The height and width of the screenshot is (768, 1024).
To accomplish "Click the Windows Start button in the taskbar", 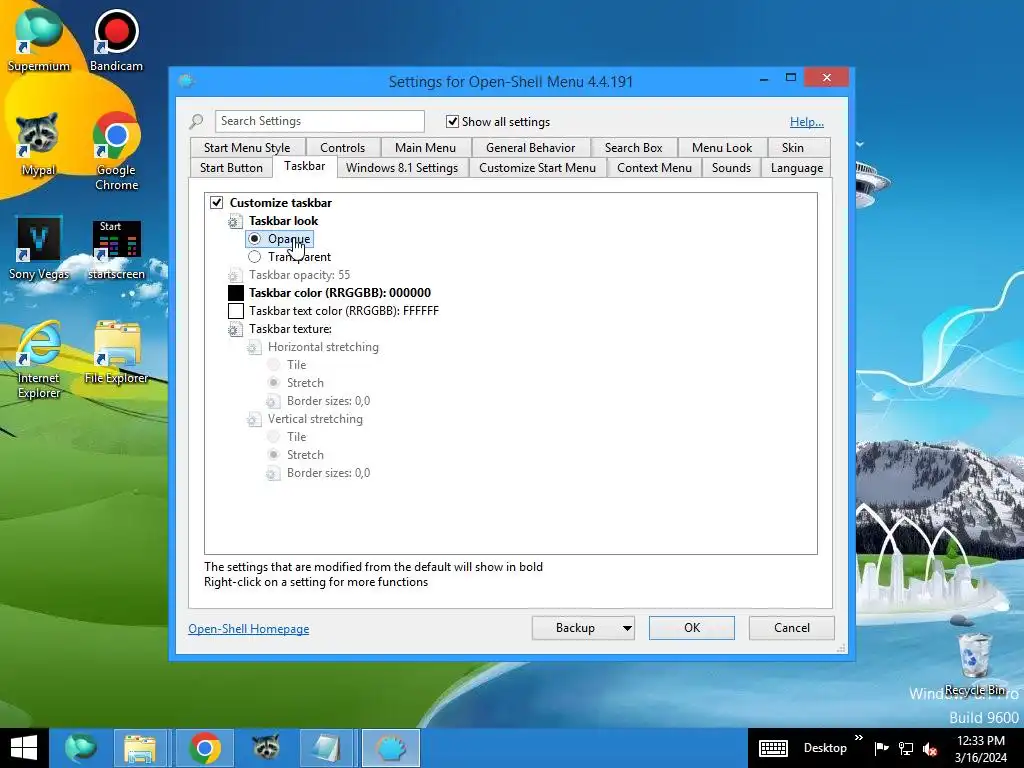I will click(x=24, y=748).
